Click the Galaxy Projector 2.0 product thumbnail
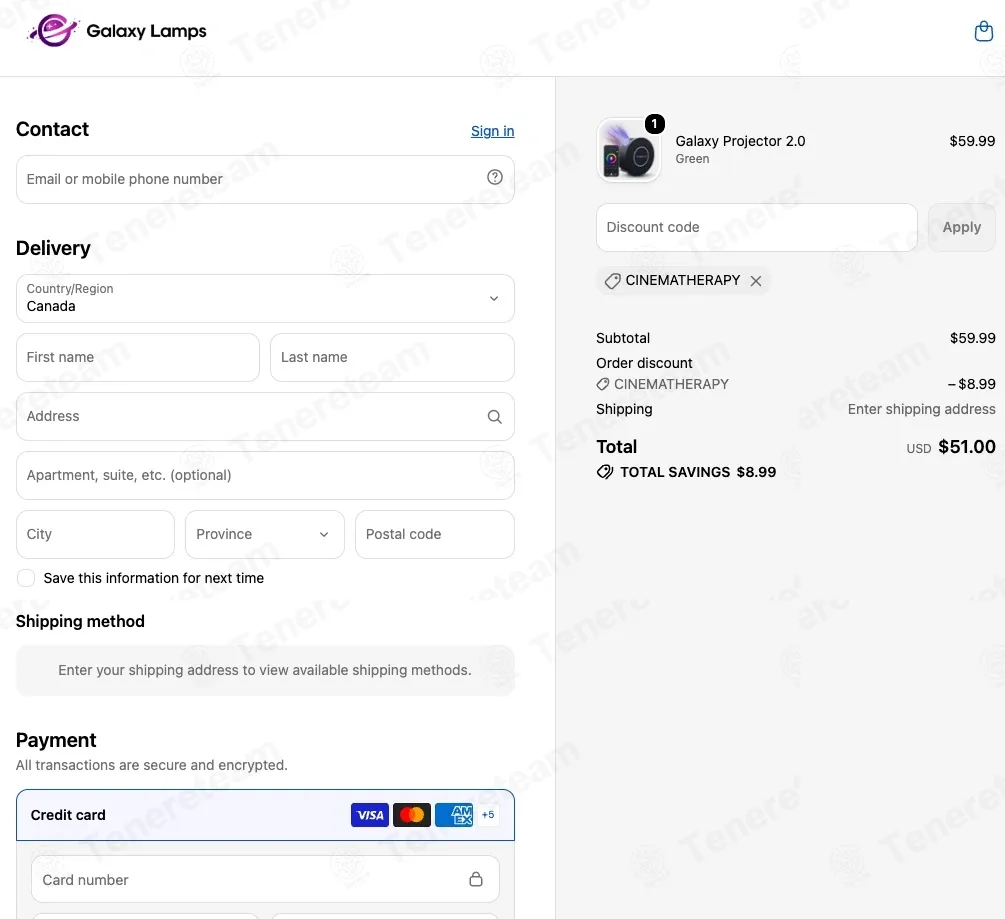Image resolution: width=1005 pixels, height=919 pixels. [629, 150]
